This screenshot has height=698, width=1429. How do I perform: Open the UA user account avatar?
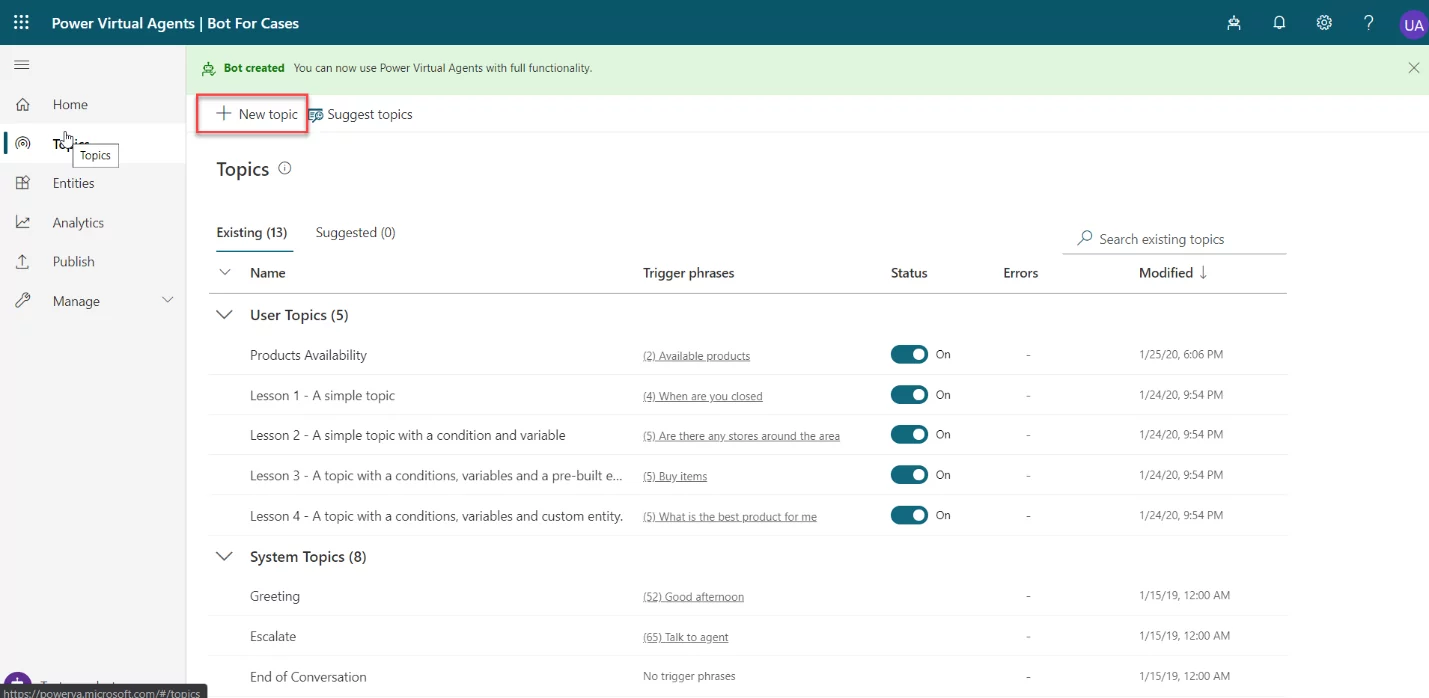point(1413,26)
